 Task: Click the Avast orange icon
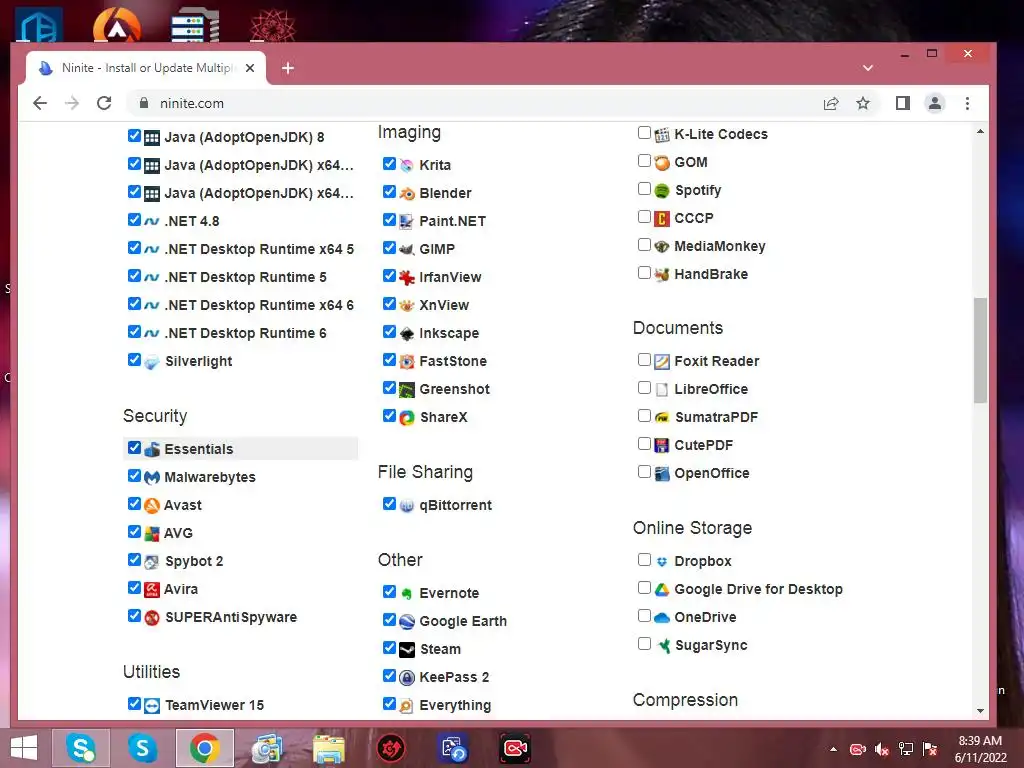[152, 505]
